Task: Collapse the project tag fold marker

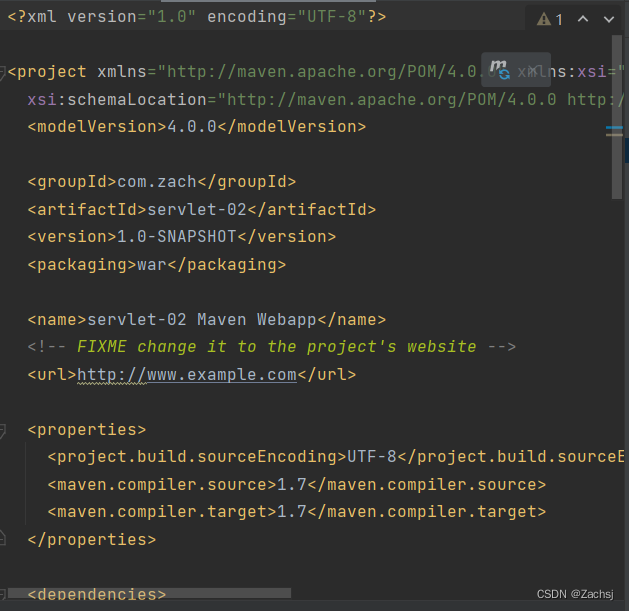Action: (x=2, y=72)
